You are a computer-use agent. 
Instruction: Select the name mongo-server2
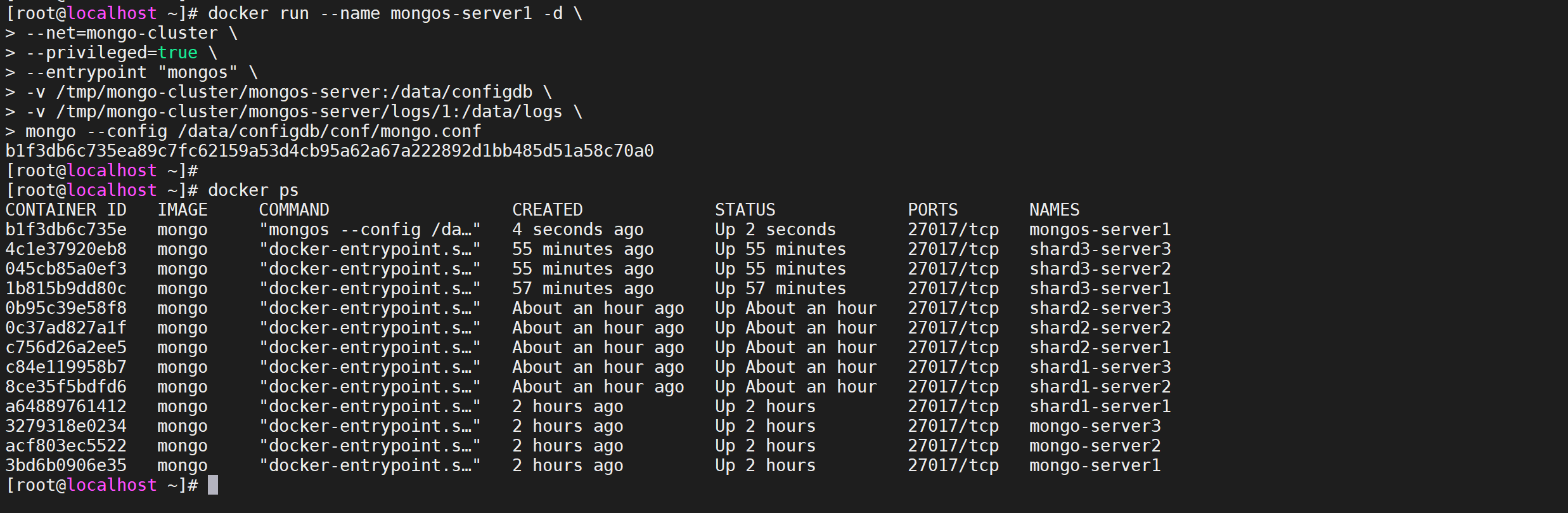(x=1095, y=446)
